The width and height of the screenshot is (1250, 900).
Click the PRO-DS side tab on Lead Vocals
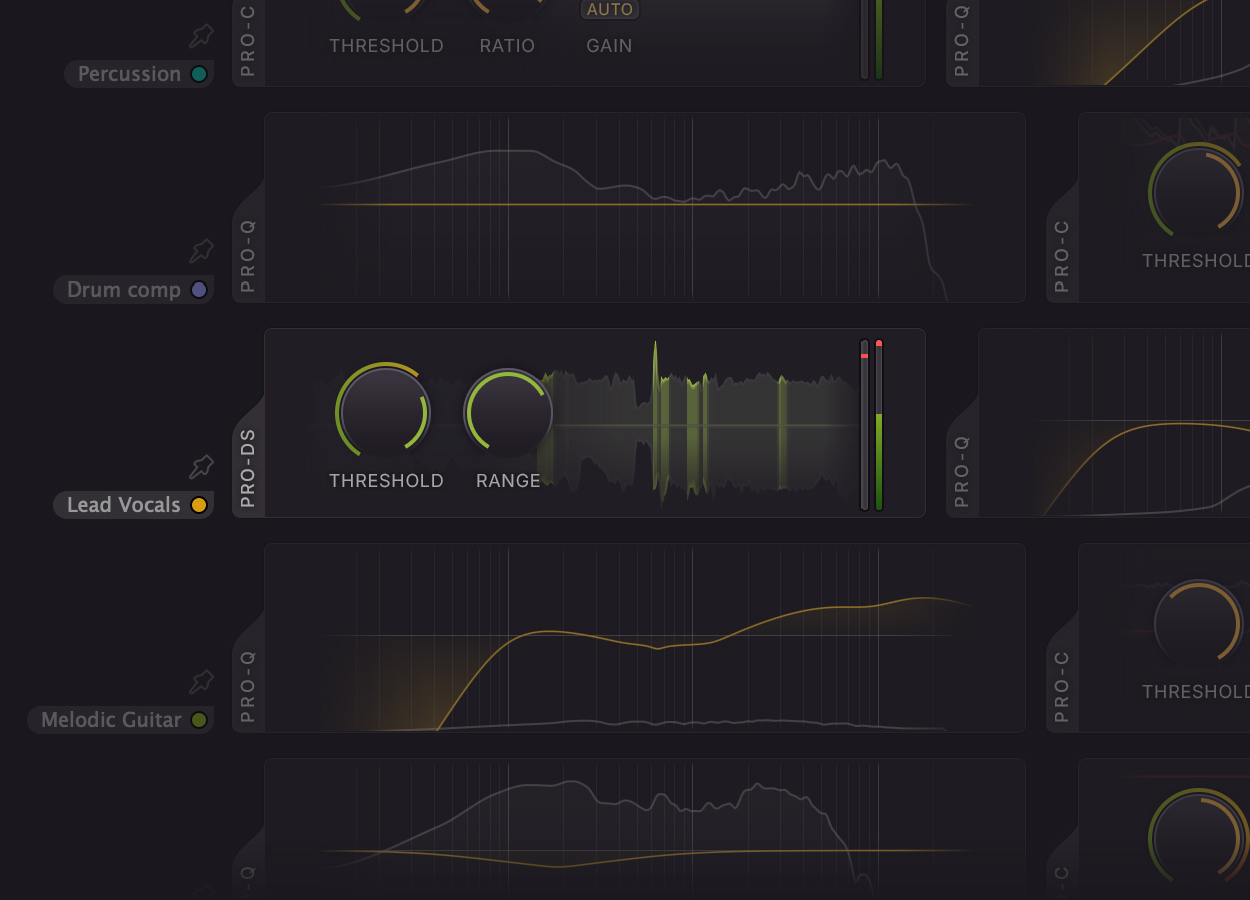point(248,467)
